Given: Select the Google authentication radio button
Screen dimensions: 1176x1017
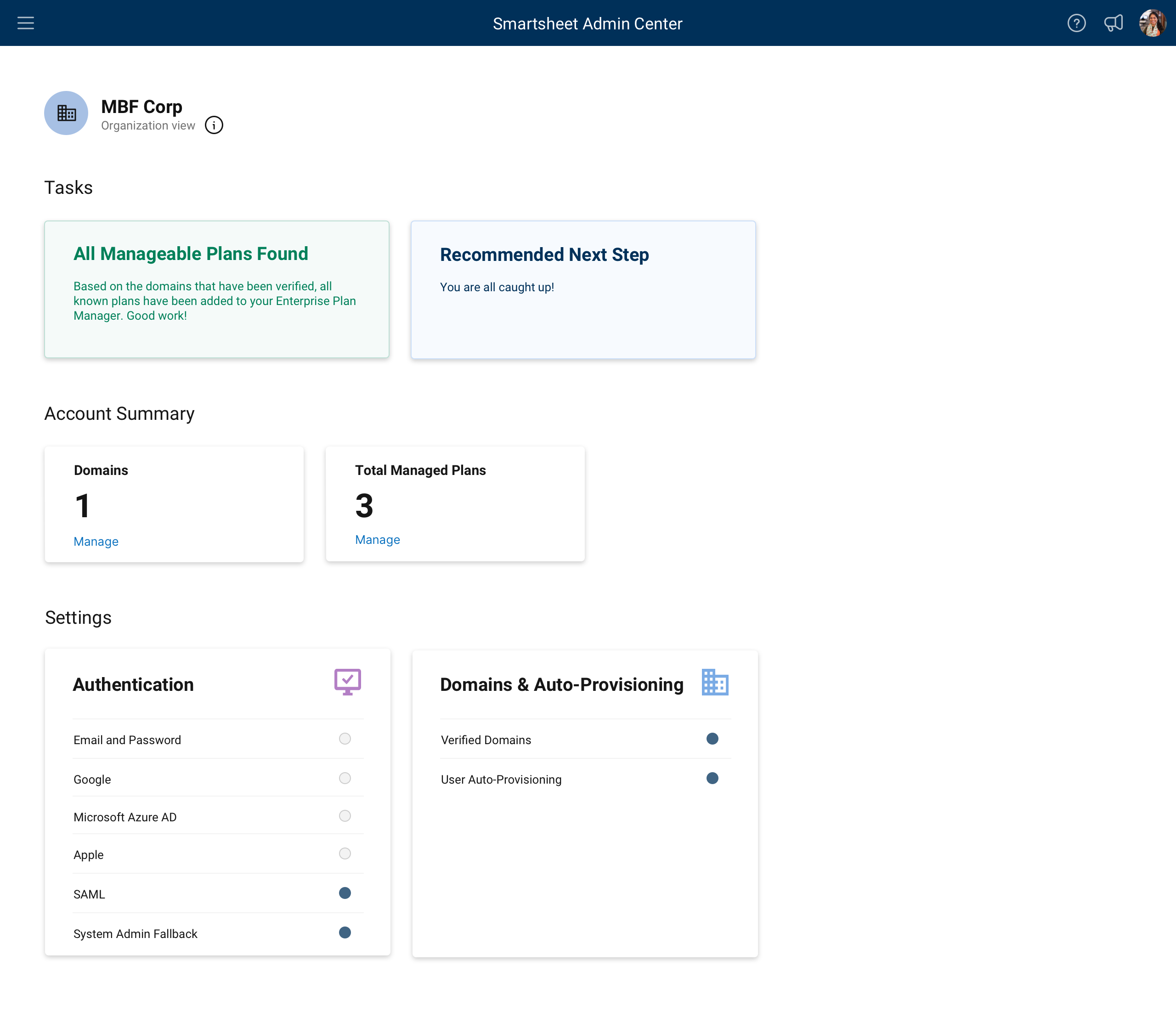Looking at the screenshot, I should click(x=343, y=778).
